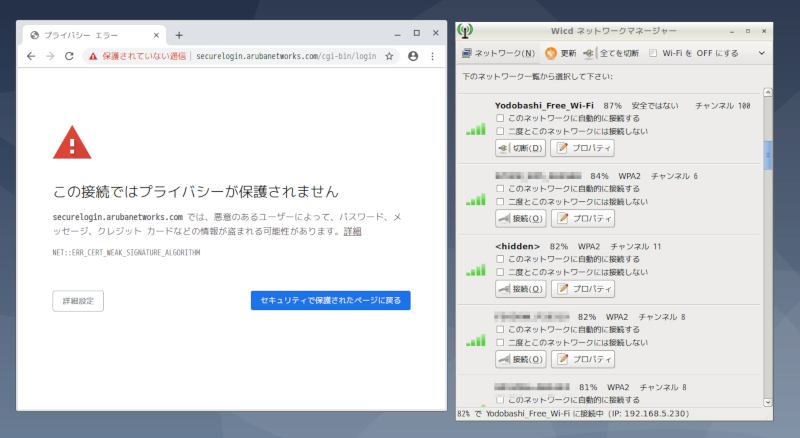This screenshot has width=800, height=438.
Task: Click the signal bars icon of the 82% channel 8 network
Action: (476, 340)
